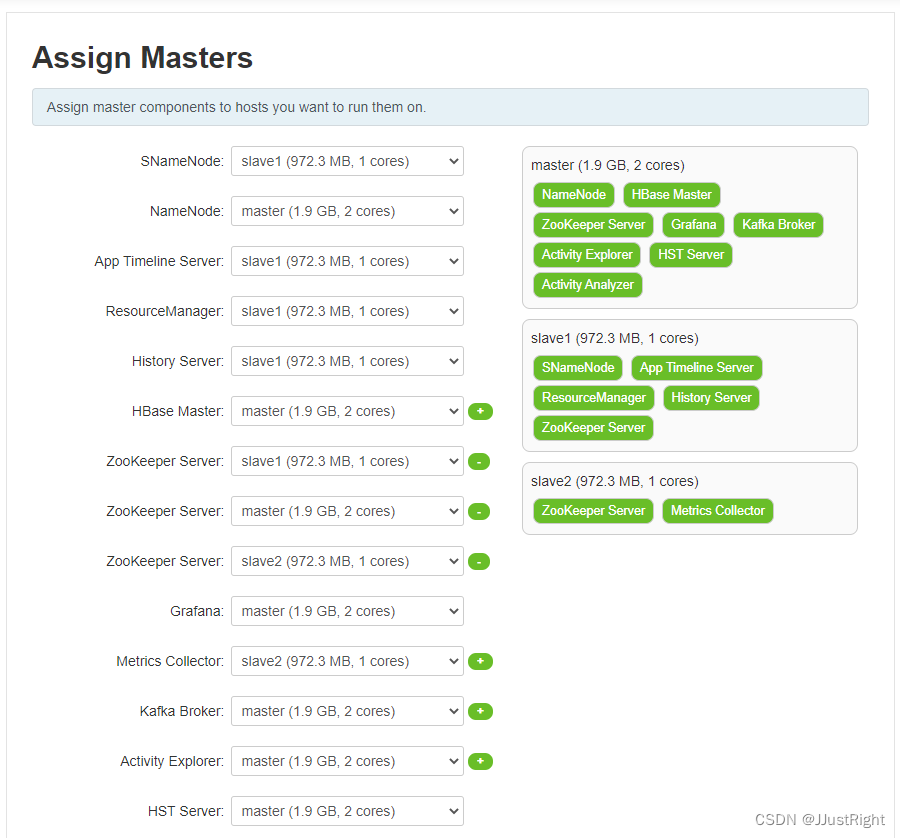
Task: Click the NameNode tag on master host
Action: click(x=574, y=195)
